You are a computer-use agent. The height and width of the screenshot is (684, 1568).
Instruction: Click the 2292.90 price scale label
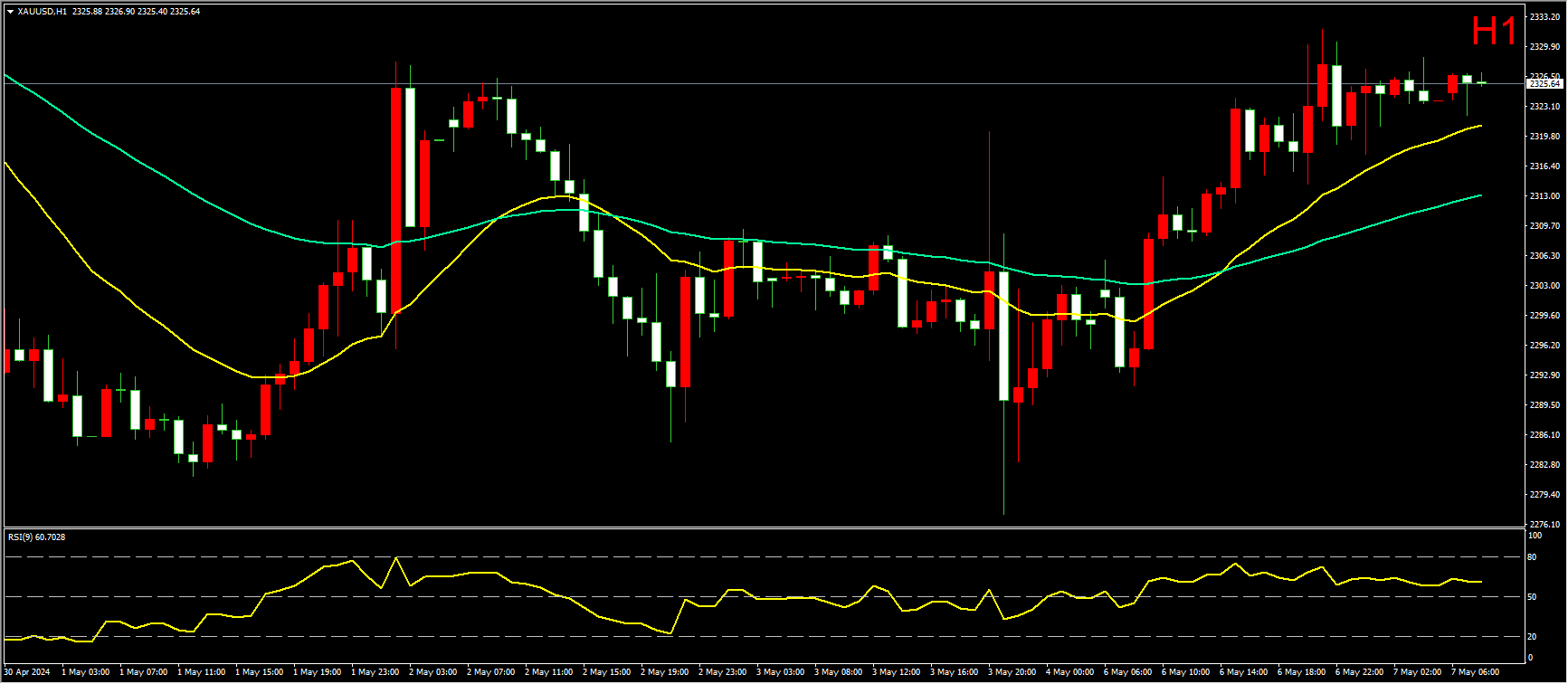coord(1544,375)
